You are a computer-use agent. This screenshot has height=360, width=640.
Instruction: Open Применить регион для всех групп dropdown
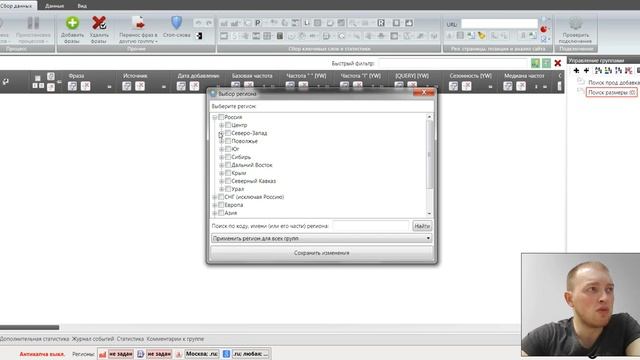tap(322, 238)
